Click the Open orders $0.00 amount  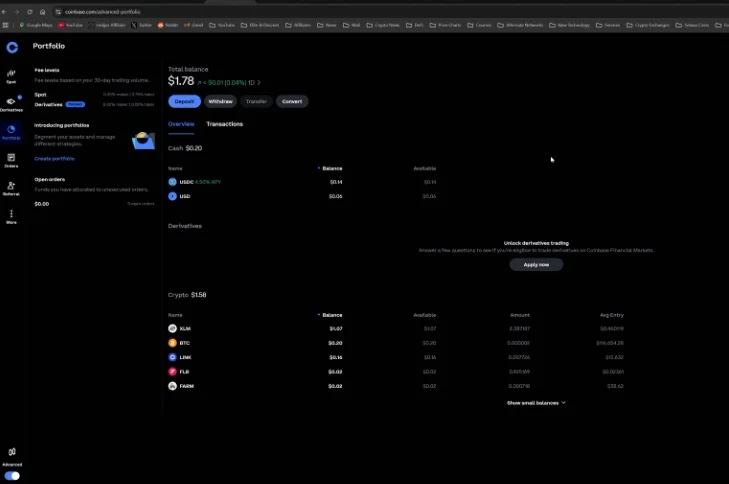[x=42, y=204]
